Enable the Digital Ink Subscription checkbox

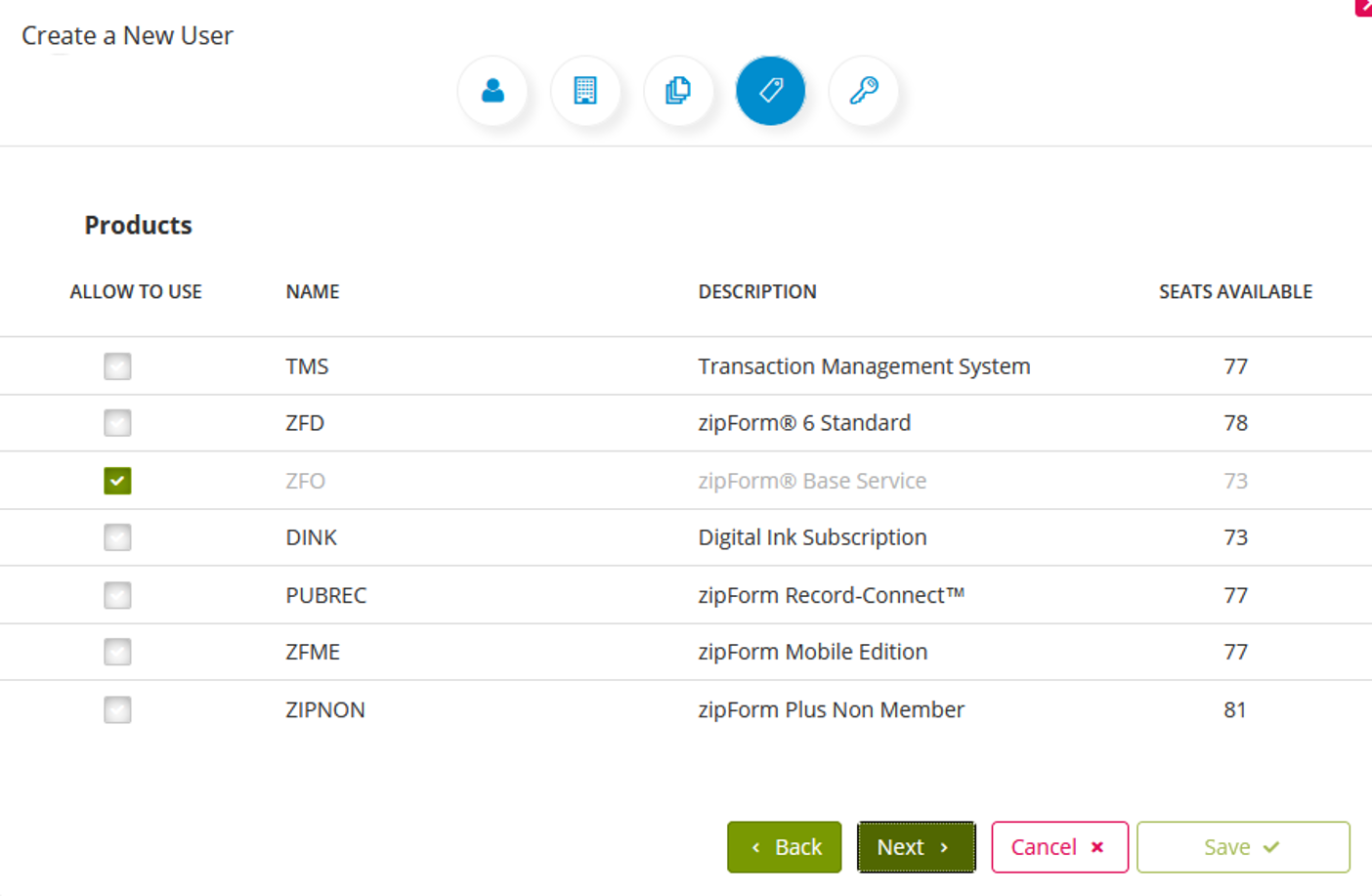(x=117, y=536)
